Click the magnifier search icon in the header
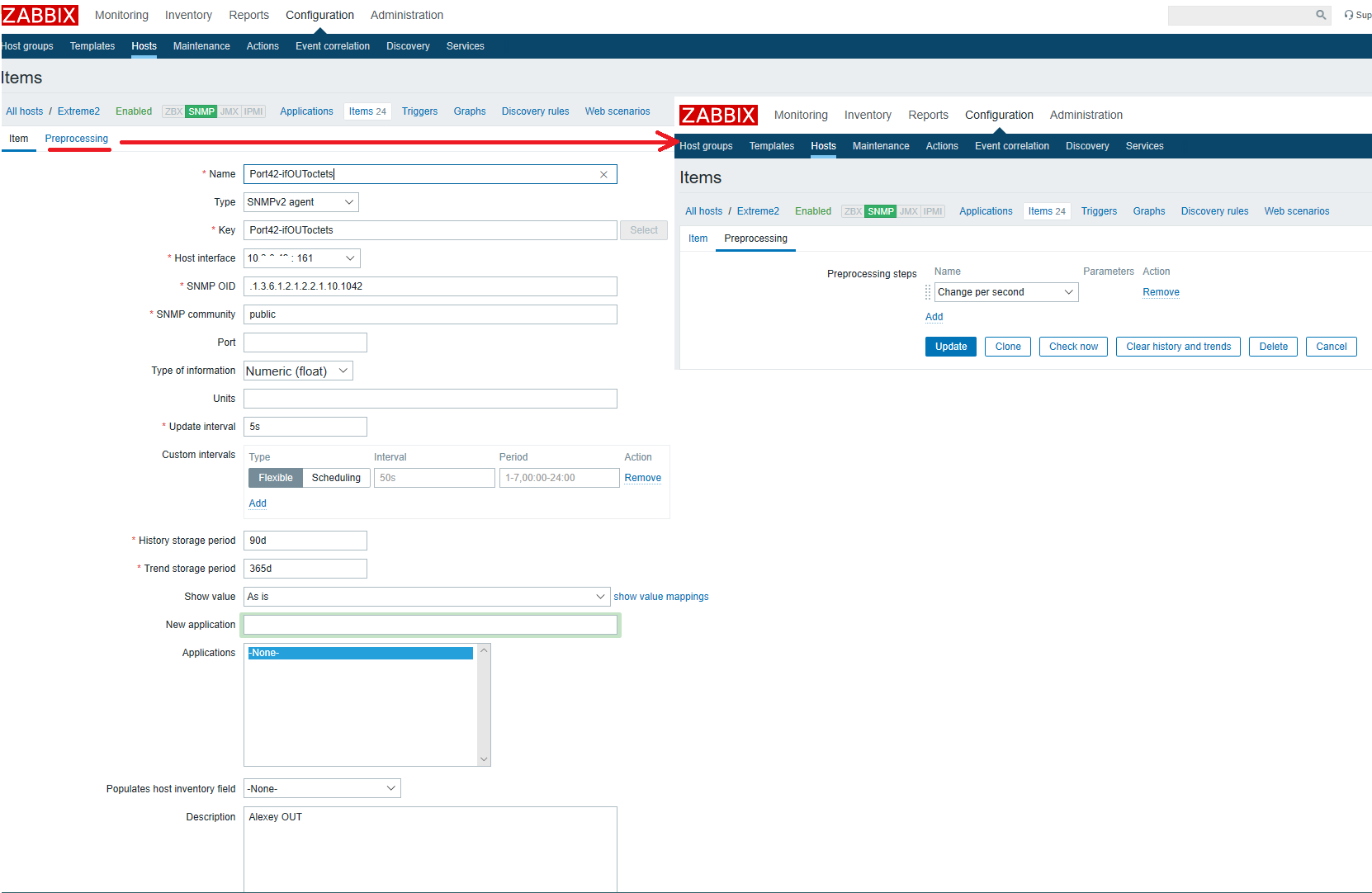Viewport: 1372px width, 893px height. coord(1321,15)
